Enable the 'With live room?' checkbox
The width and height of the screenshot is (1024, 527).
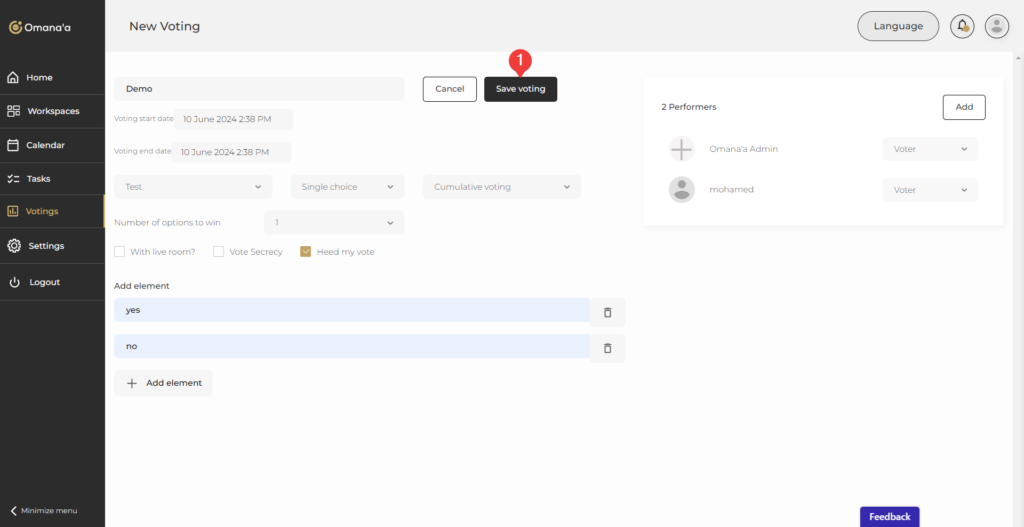(120, 252)
